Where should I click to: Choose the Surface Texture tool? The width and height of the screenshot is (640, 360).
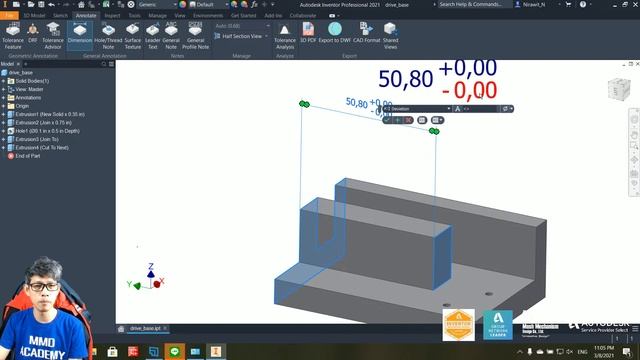point(133,36)
